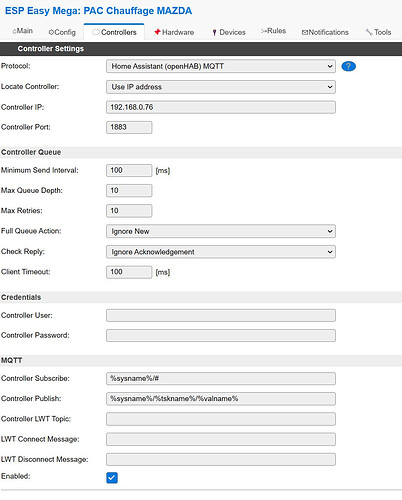Click the Max Retries field

[129, 211]
